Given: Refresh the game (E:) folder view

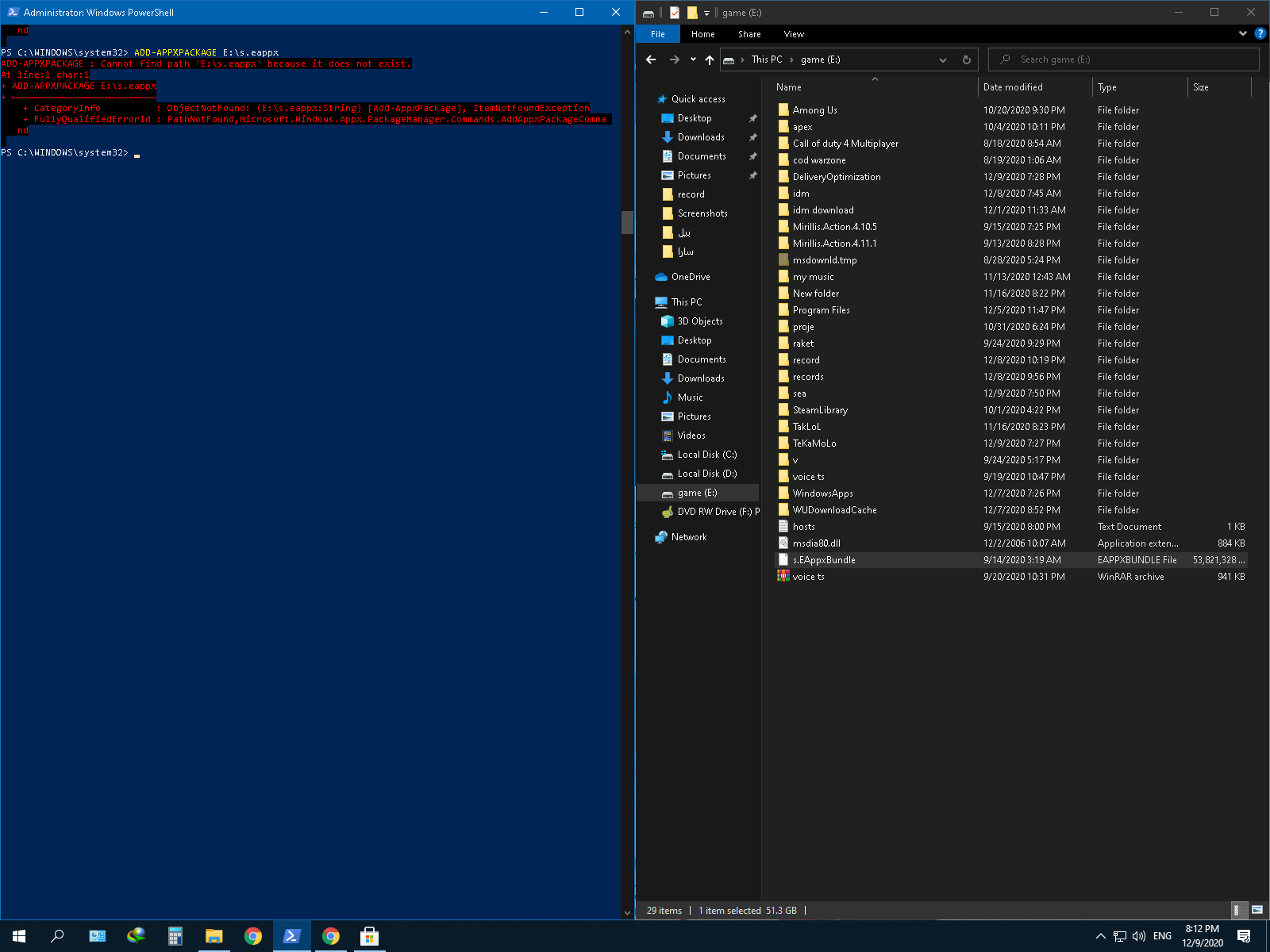Looking at the screenshot, I should (x=966, y=59).
